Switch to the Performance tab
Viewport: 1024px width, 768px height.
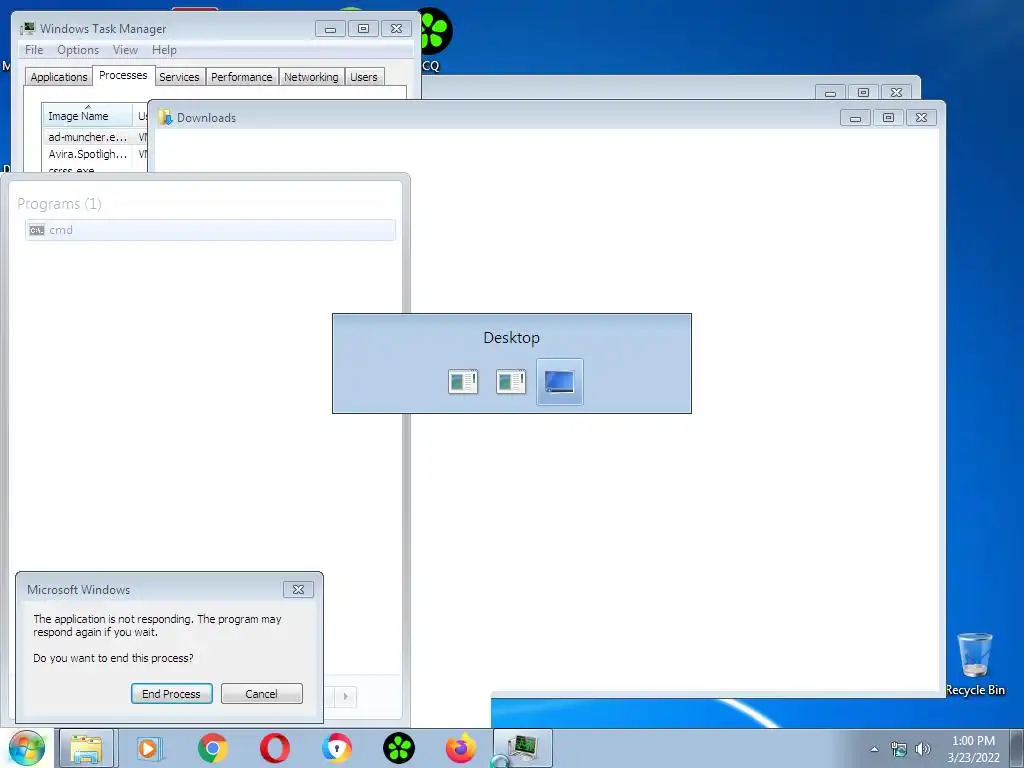click(x=242, y=77)
